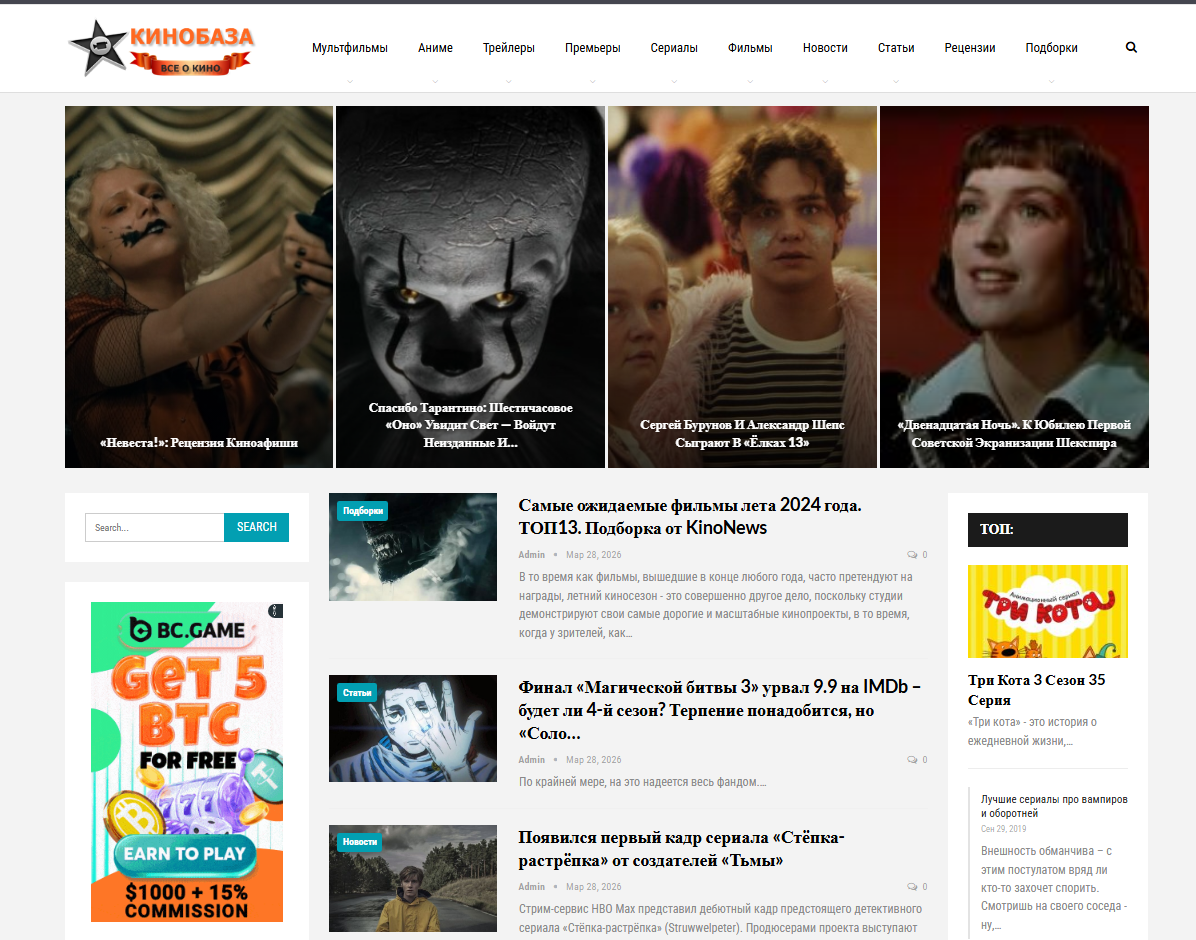Open the Премьеры menu
This screenshot has width=1196, height=940.
point(593,47)
